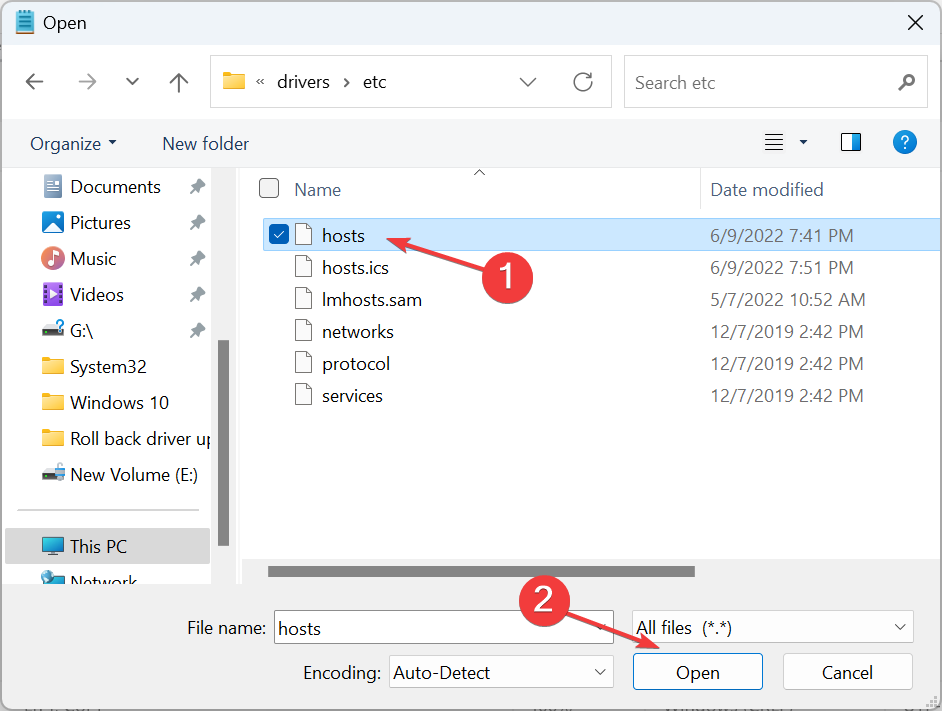Viewport: 942px width, 711px height.
Task: Click the Up one level arrow
Action: [179, 82]
